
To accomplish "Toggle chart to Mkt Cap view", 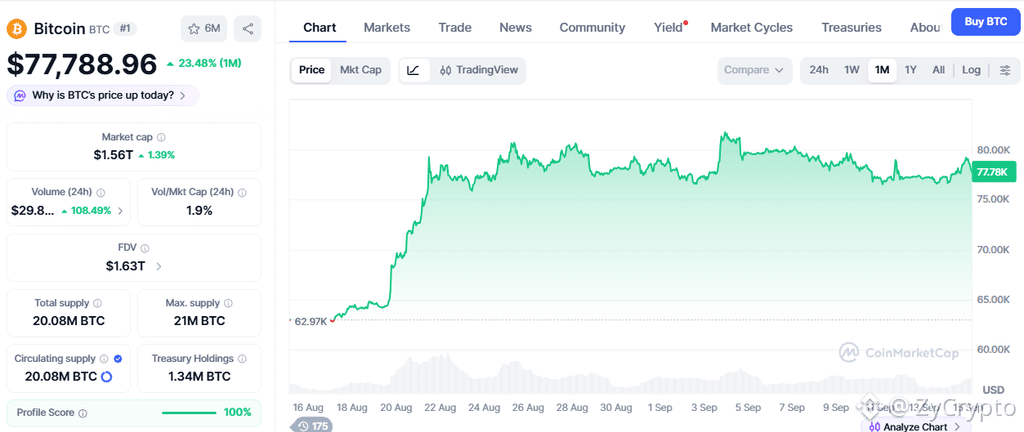I will click(x=360, y=70).
